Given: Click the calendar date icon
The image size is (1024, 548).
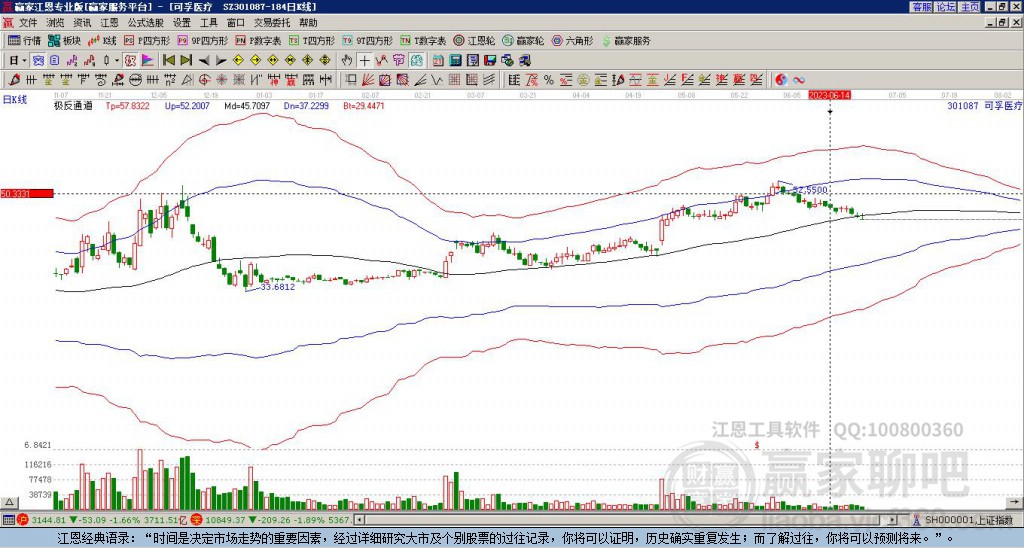Looking at the screenshot, I should pyautogui.click(x=438, y=60).
